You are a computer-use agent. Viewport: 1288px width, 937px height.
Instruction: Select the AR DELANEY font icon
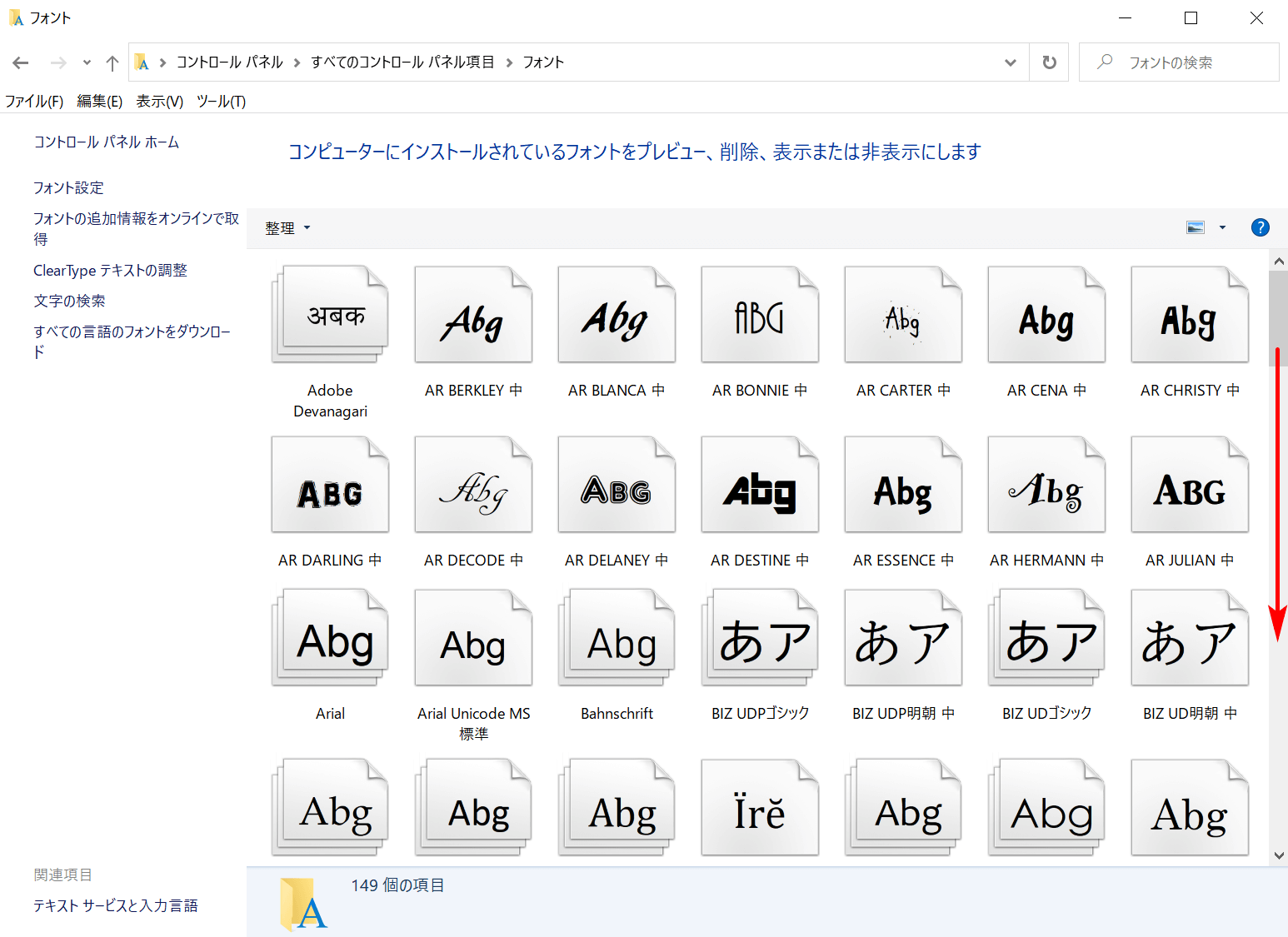click(617, 484)
